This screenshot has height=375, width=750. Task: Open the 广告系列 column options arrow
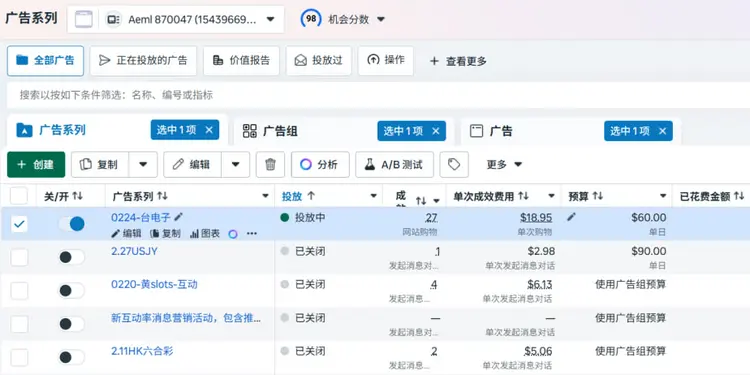[265, 196]
